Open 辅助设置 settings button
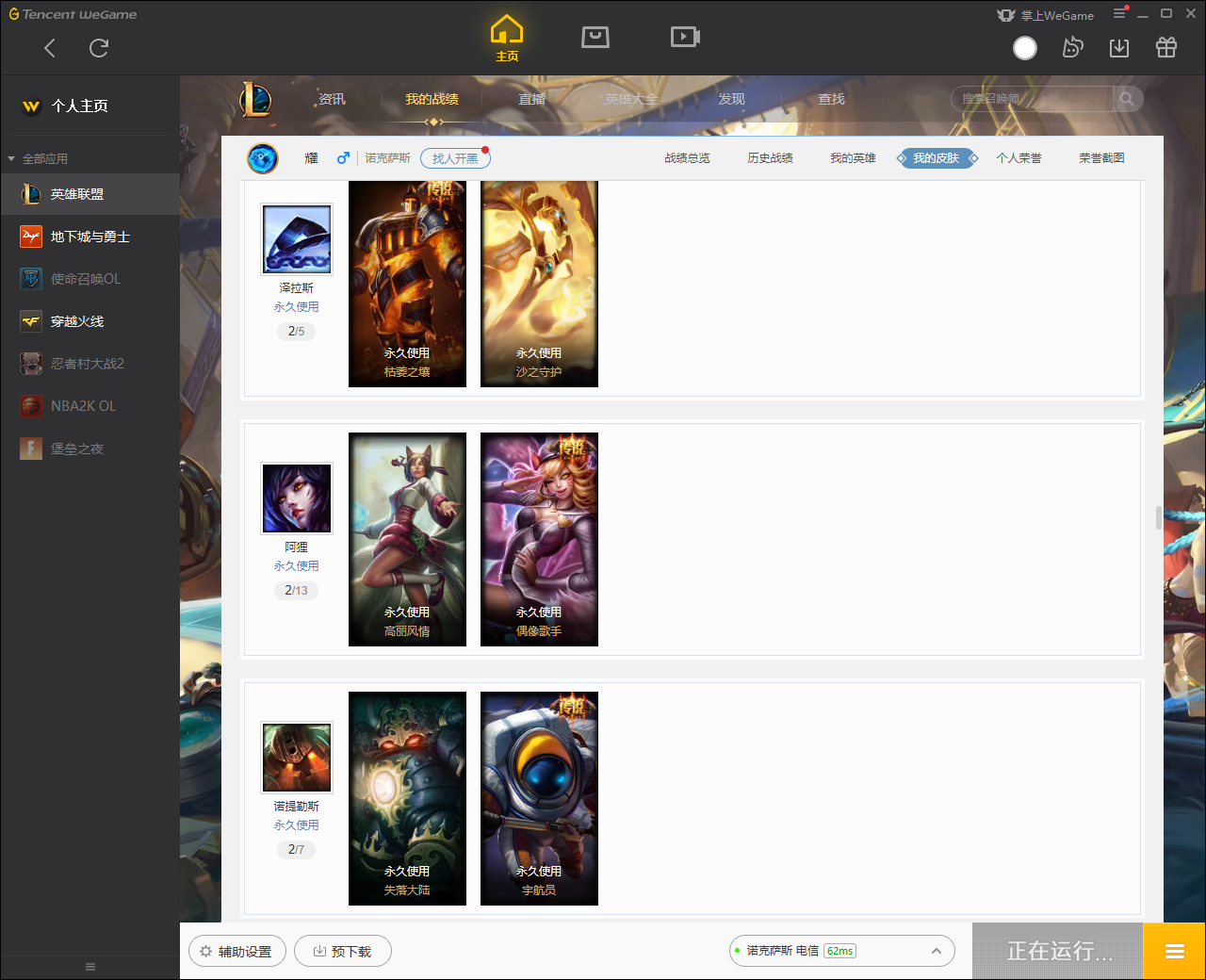The image size is (1206, 980). coord(236,952)
